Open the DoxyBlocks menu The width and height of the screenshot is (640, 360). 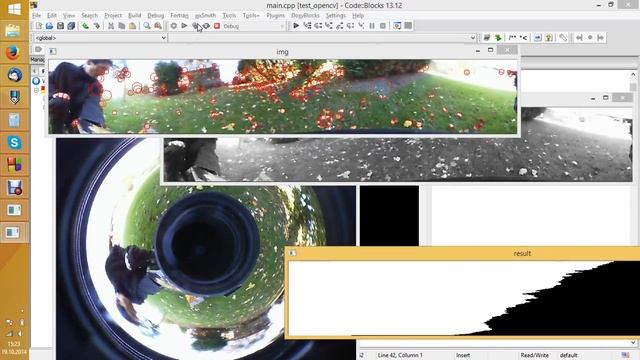point(305,16)
